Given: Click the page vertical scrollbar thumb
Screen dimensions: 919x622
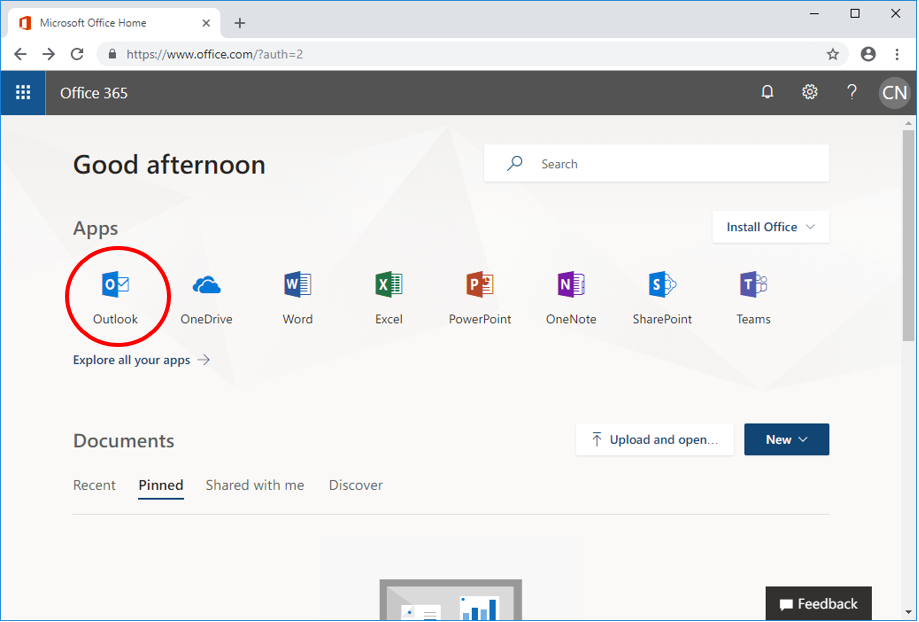Looking at the screenshot, I should tap(908, 235).
